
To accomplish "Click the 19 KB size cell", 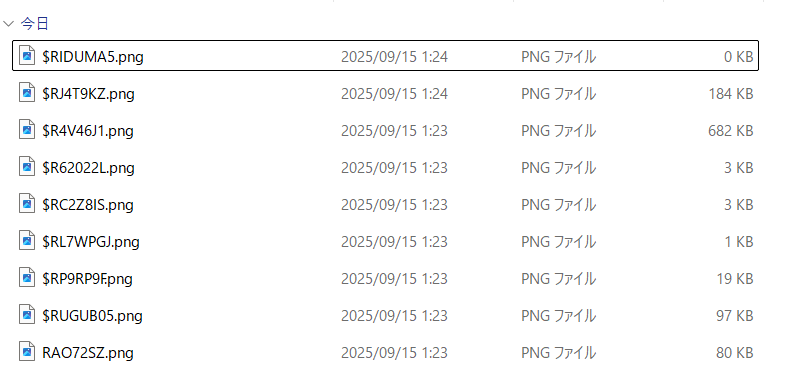I will click(x=734, y=279).
